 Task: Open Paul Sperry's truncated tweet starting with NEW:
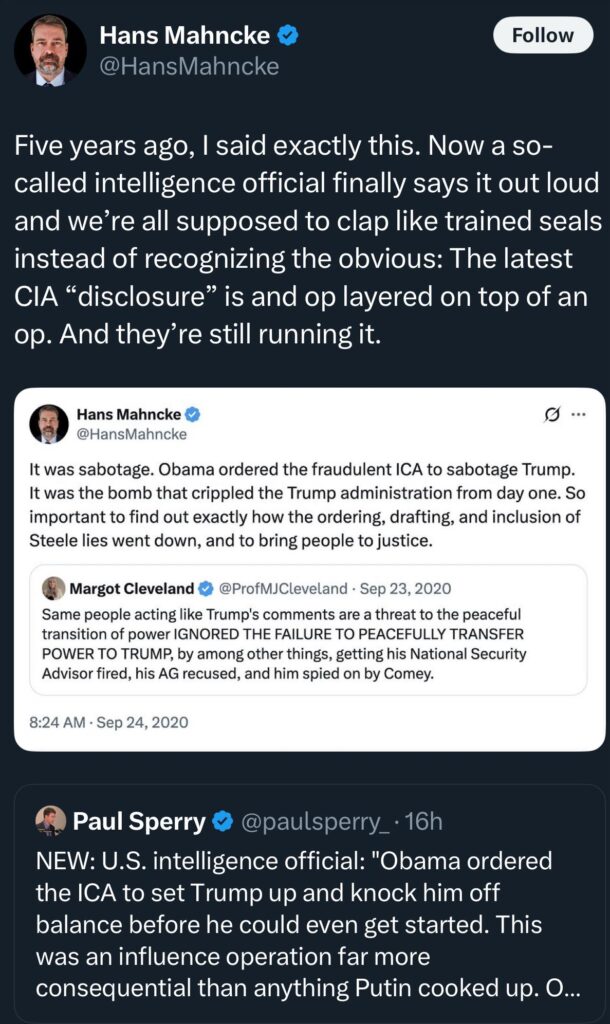pos(300,926)
